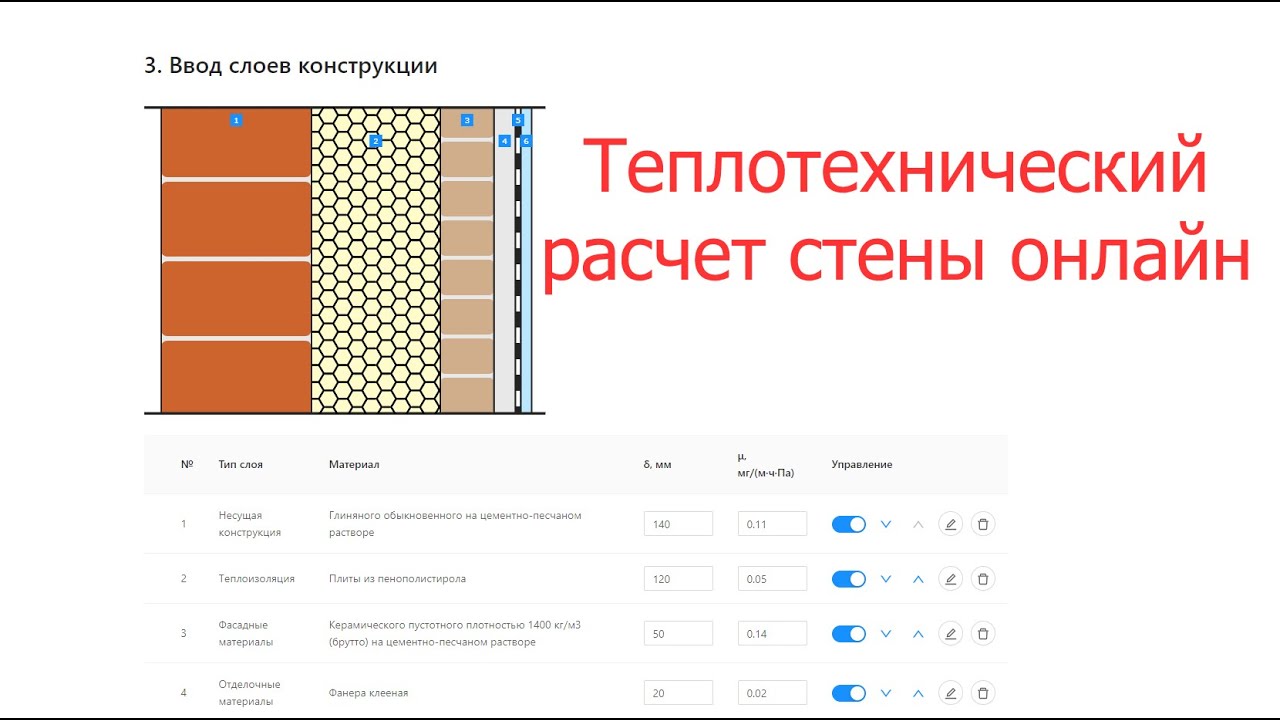
Task: Click thickness field with value 120
Action: click(x=678, y=579)
